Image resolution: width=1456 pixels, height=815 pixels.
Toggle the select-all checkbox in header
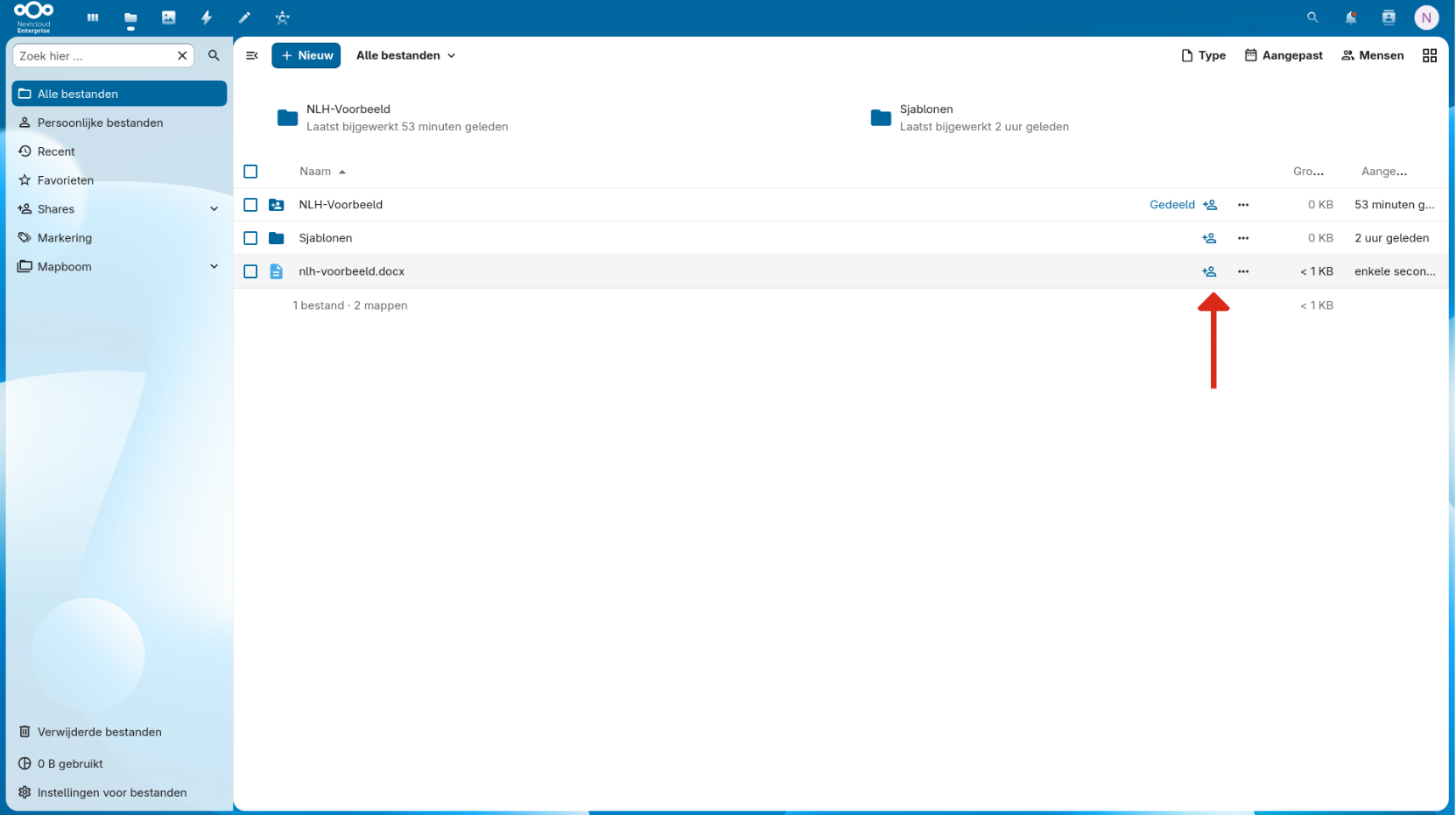pyautogui.click(x=250, y=172)
